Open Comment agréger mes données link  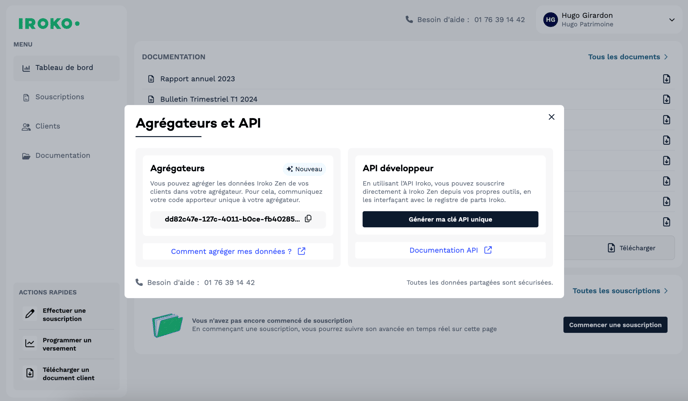[238, 251]
